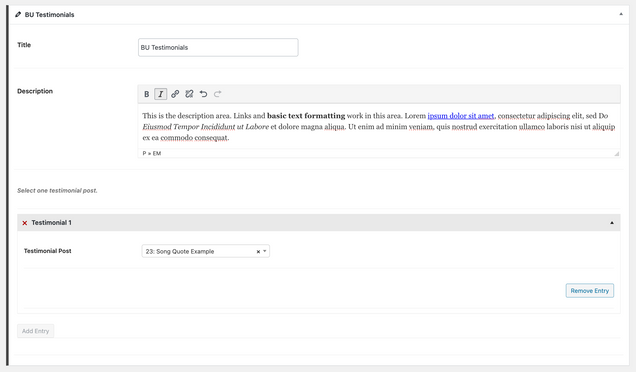Click the pencil icon beside BU Testimonials
This screenshot has width=636, height=372.
point(18,15)
